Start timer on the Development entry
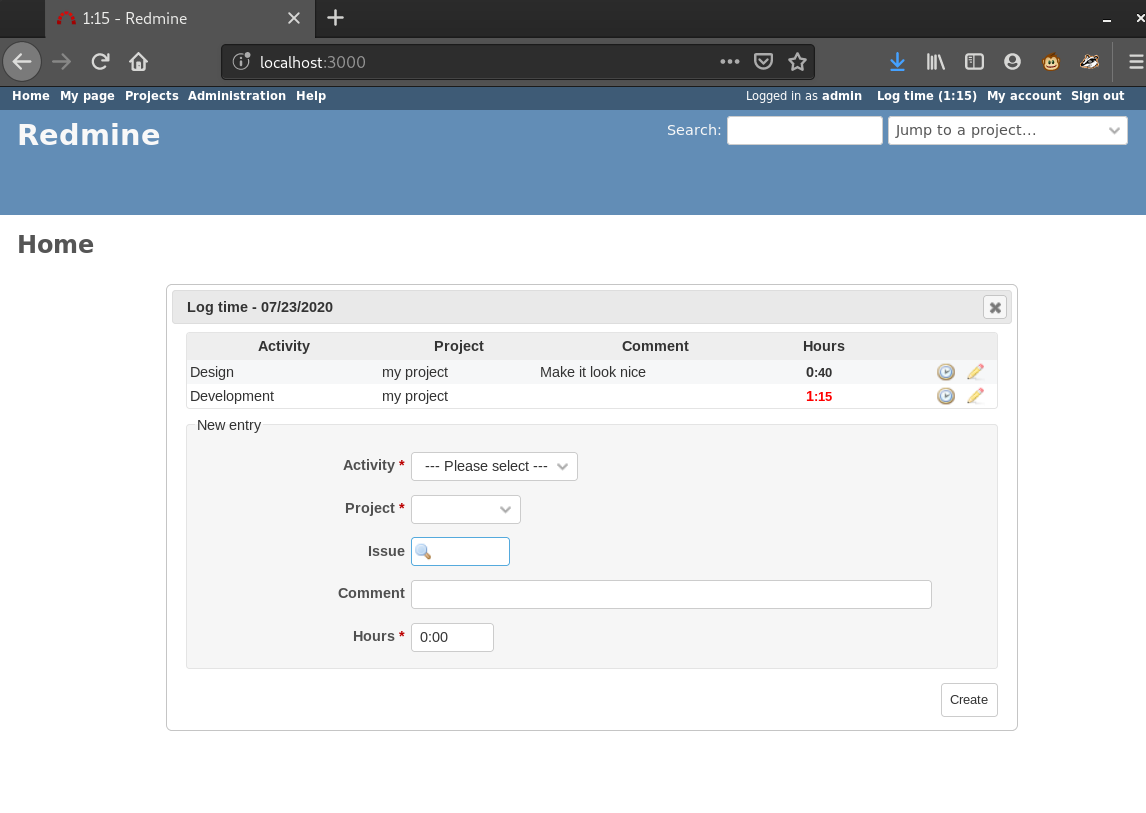This screenshot has height=813, width=1146. click(x=945, y=396)
